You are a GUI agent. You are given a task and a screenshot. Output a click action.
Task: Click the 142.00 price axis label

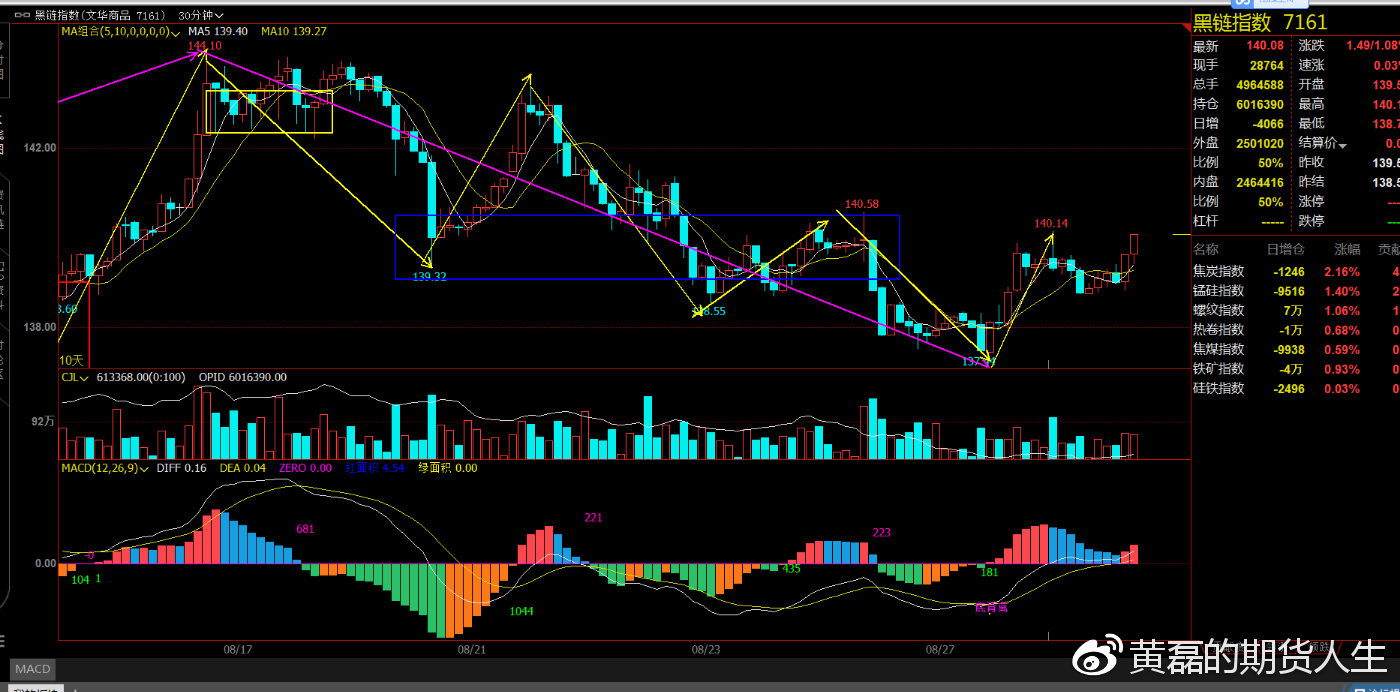pyautogui.click(x=40, y=147)
